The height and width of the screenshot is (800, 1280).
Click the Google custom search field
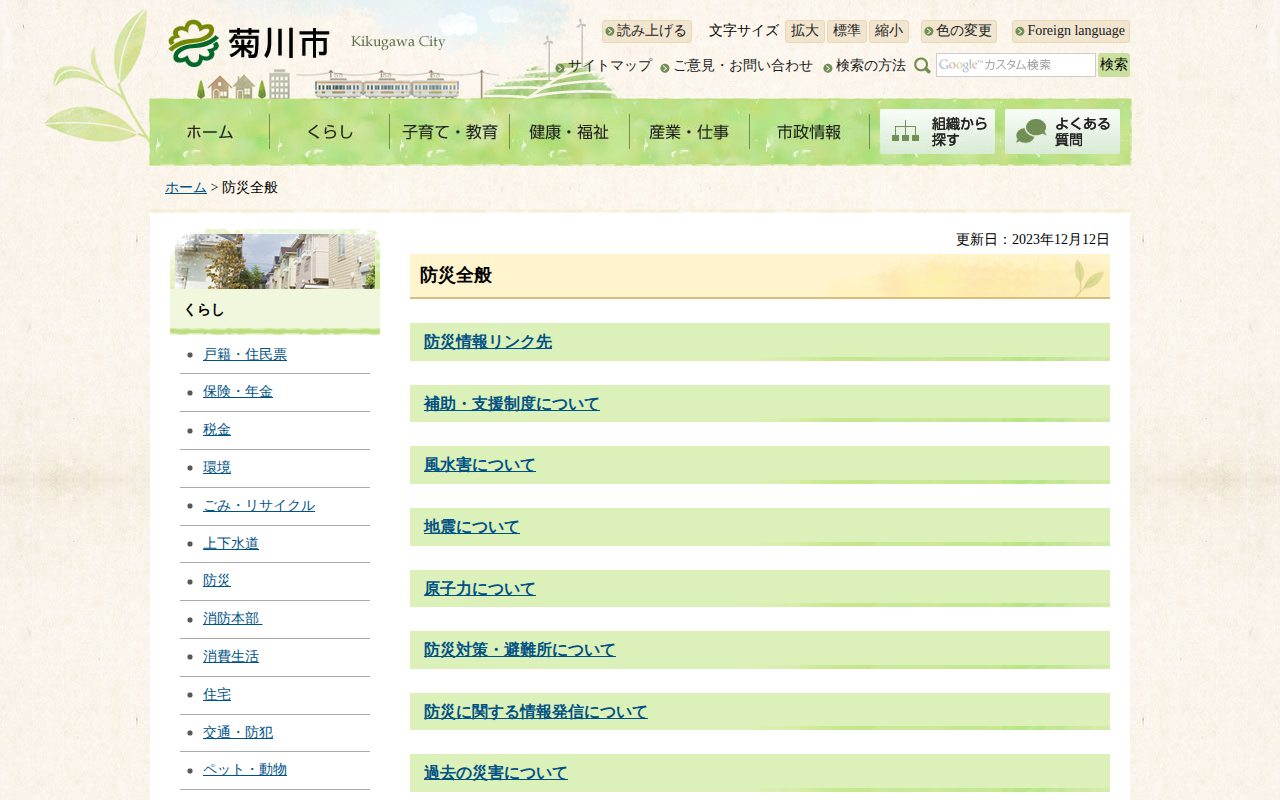click(1015, 65)
